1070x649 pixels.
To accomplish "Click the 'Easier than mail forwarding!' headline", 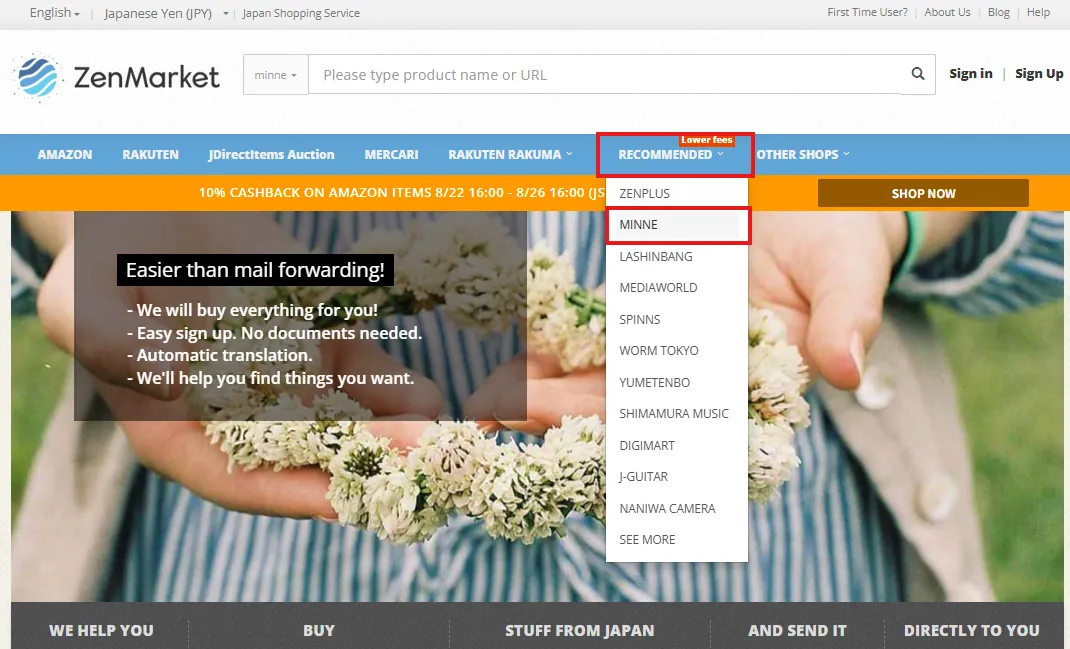I will [x=255, y=270].
